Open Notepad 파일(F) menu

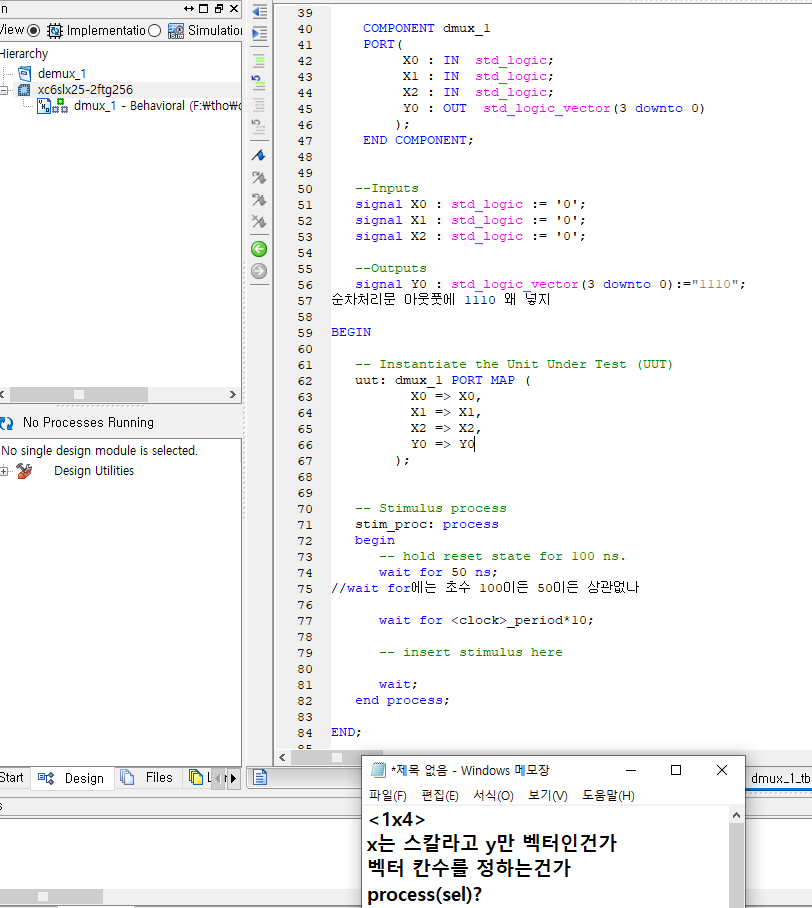tap(387, 796)
